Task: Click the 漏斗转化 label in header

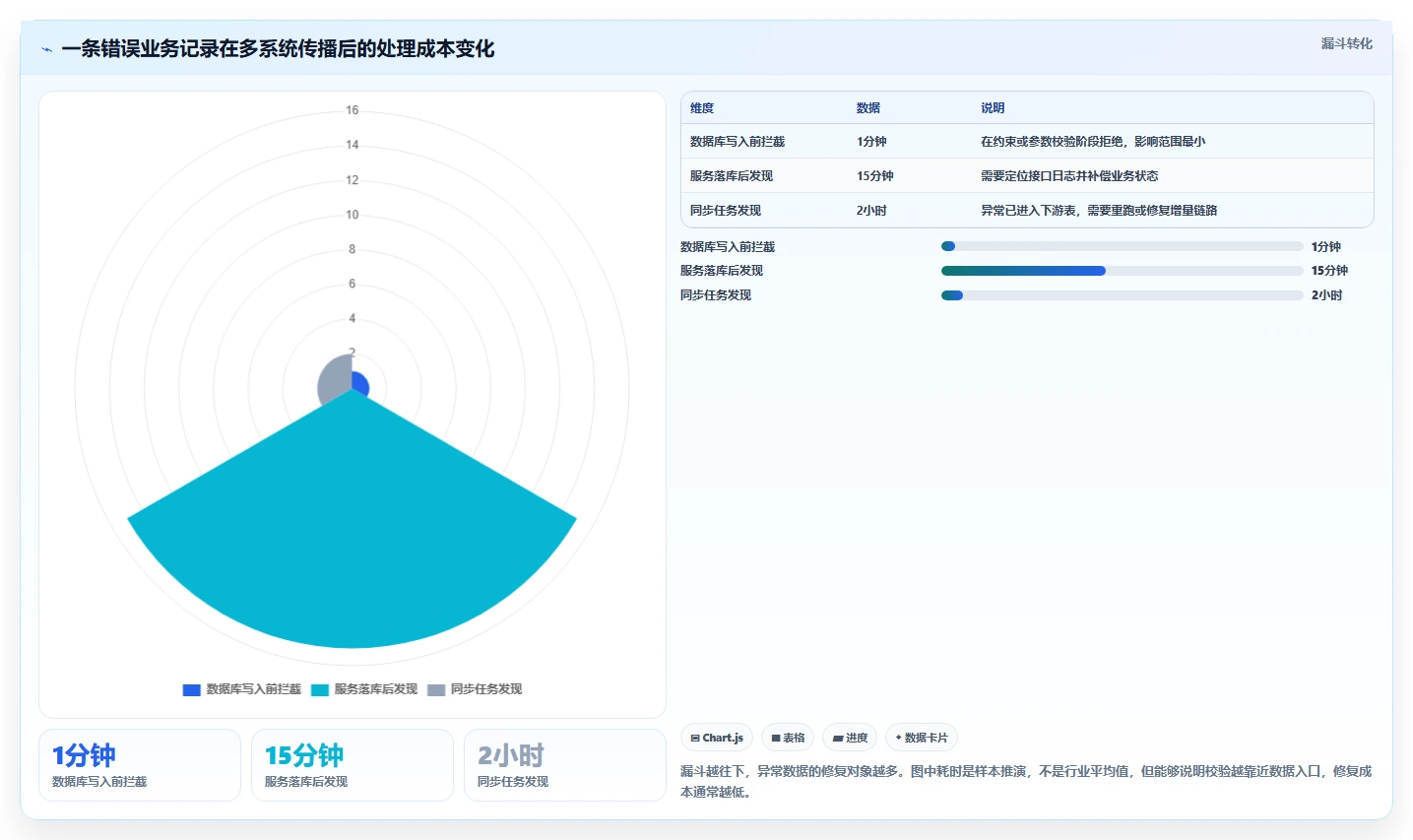Action: [1346, 43]
